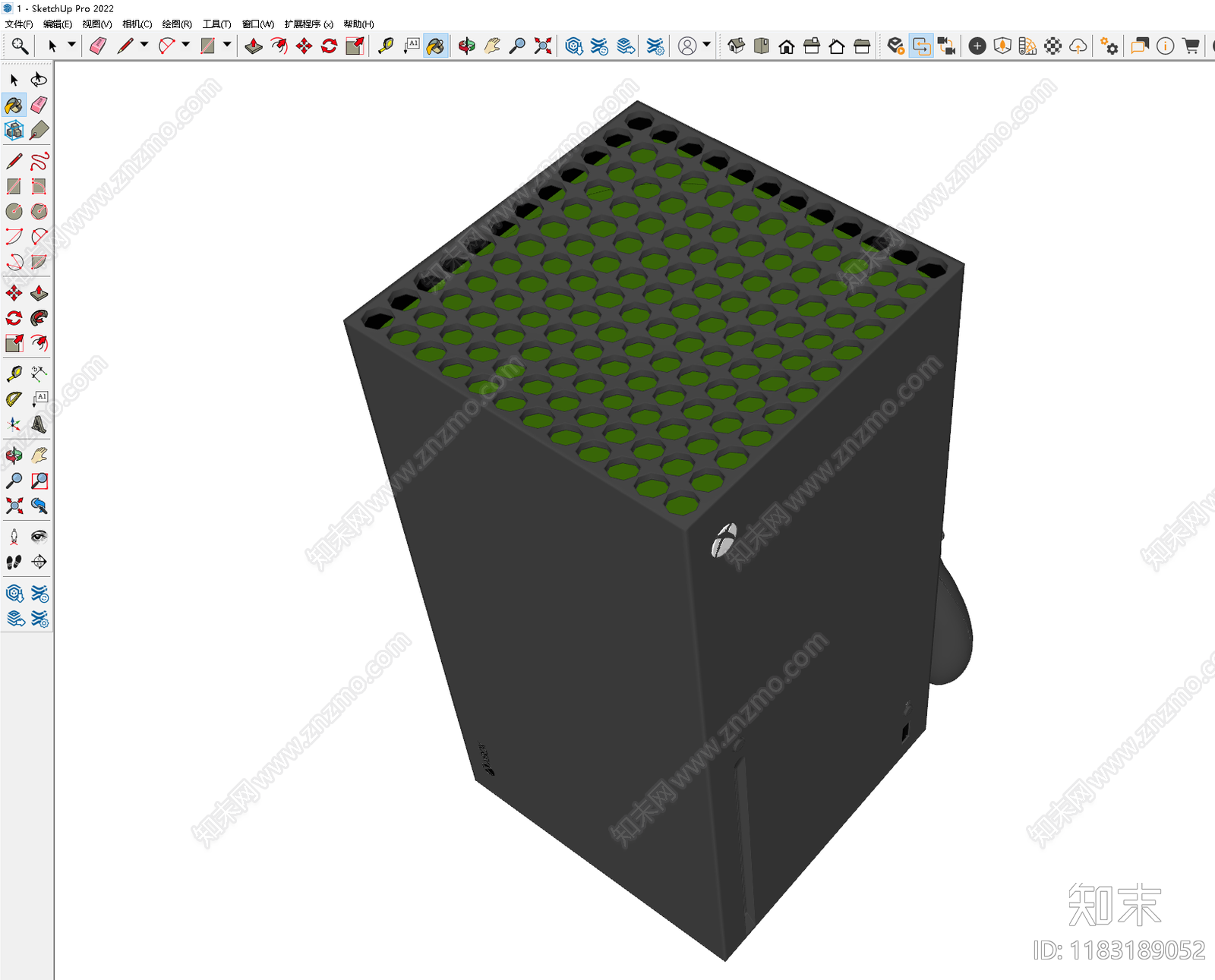This screenshot has height=980, width=1215.
Task: Select the Axes tool in left toolbar
Action: click(14, 424)
